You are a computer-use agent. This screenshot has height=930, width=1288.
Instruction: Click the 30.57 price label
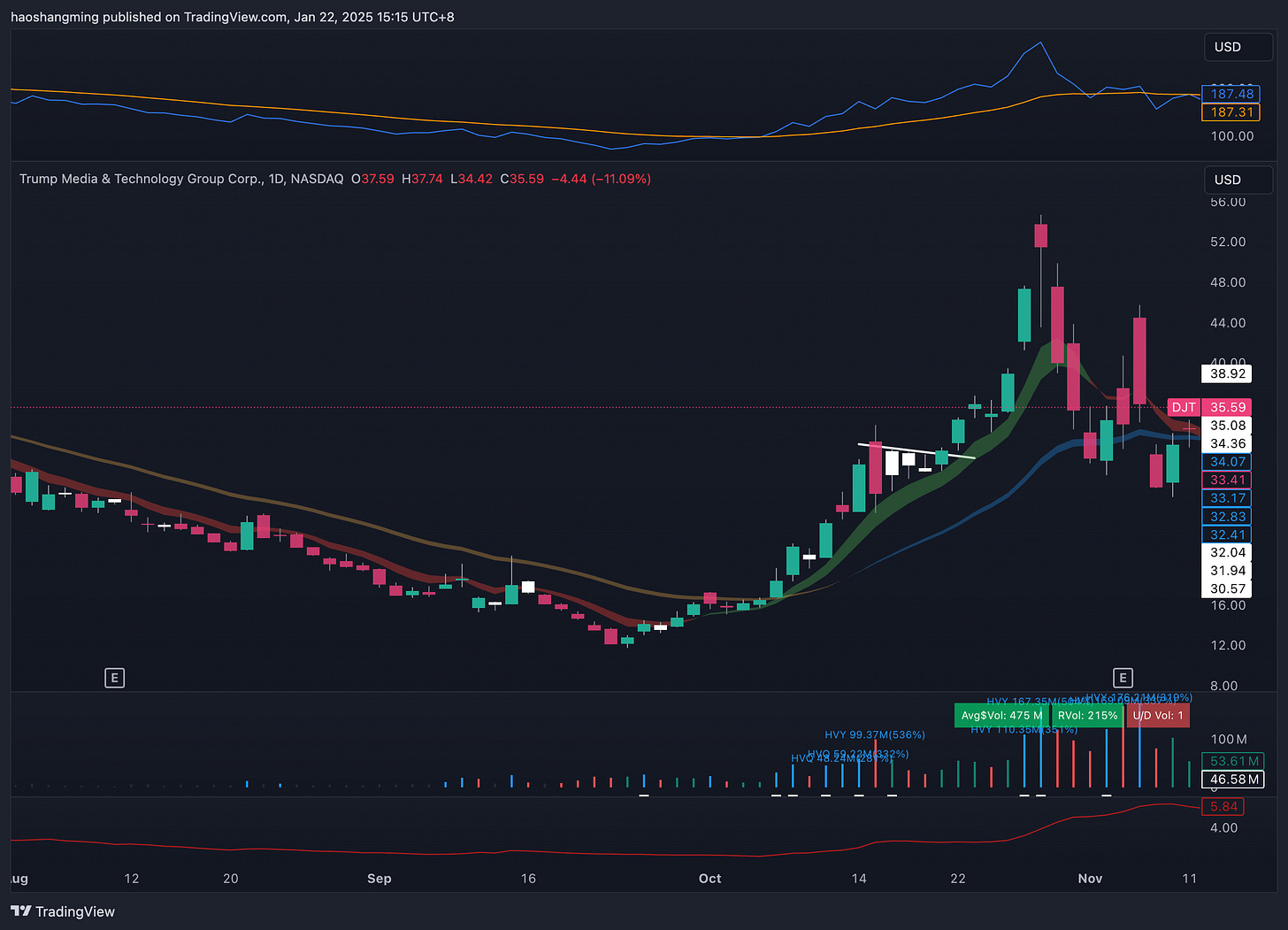pyautogui.click(x=1228, y=588)
